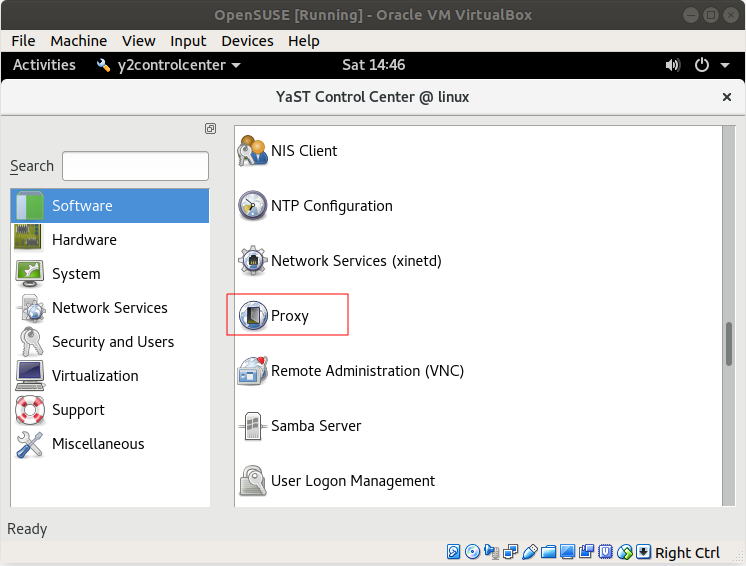The height and width of the screenshot is (566, 746).
Task: Open the VirtualBox Machine menu
Action: click(79, 41)
